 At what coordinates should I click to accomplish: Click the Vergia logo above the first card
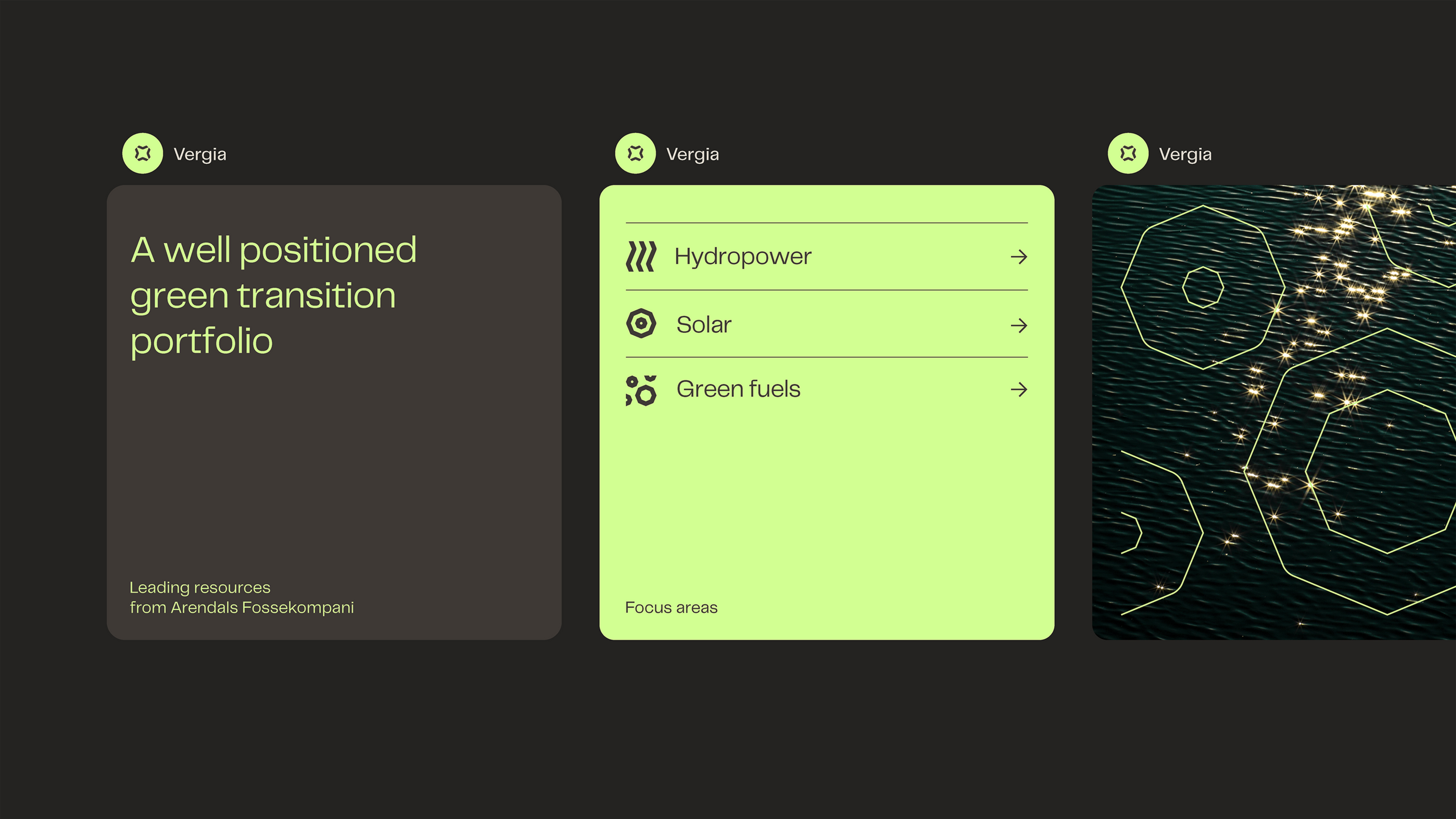point(143,153)
